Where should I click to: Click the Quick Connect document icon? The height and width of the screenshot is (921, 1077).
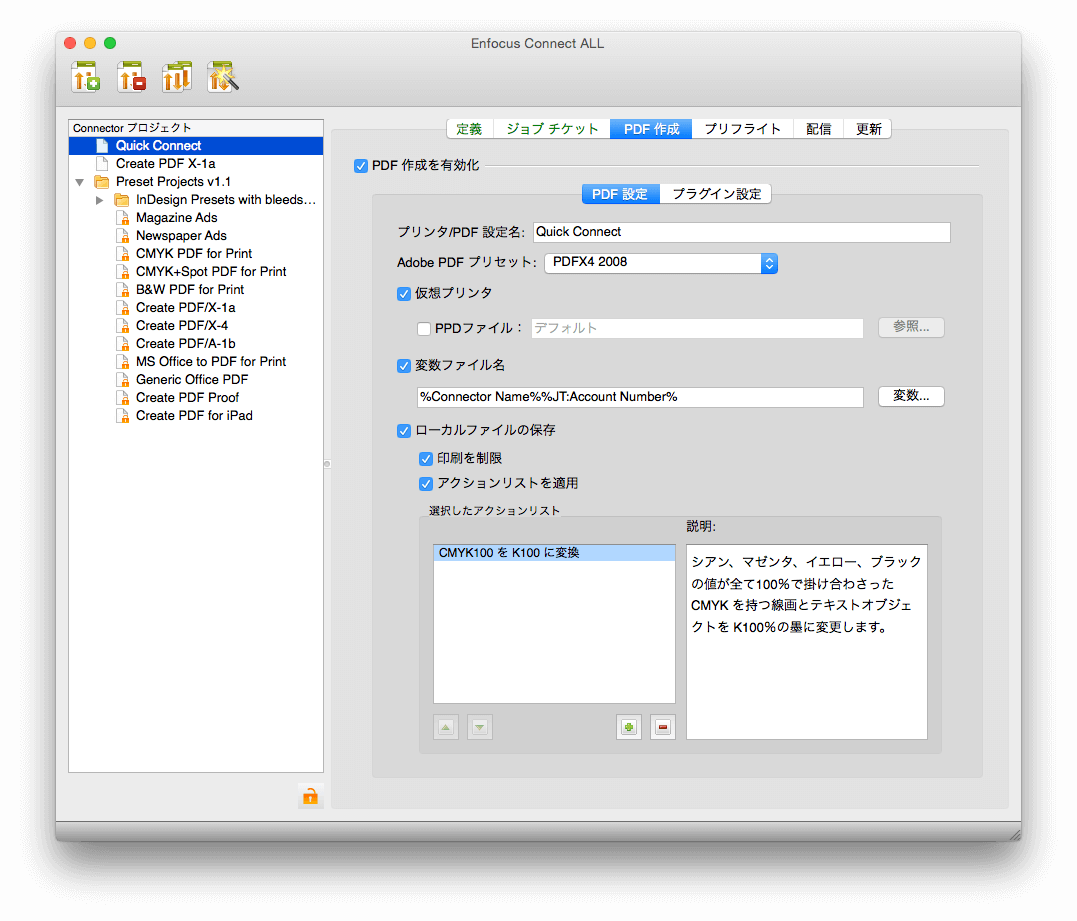[x=102, y=146]
